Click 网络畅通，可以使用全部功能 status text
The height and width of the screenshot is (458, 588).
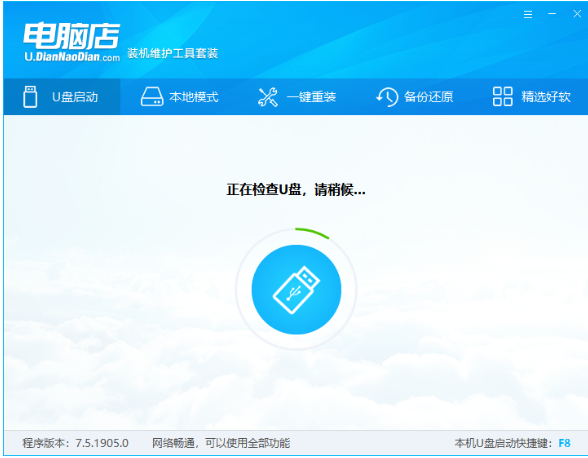coord(221,443)
